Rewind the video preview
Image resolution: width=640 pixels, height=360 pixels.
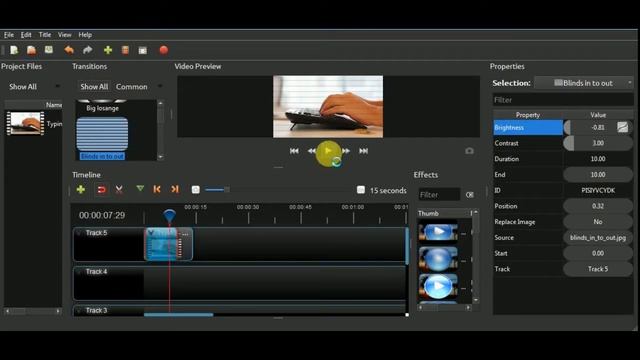pos(311,151)
